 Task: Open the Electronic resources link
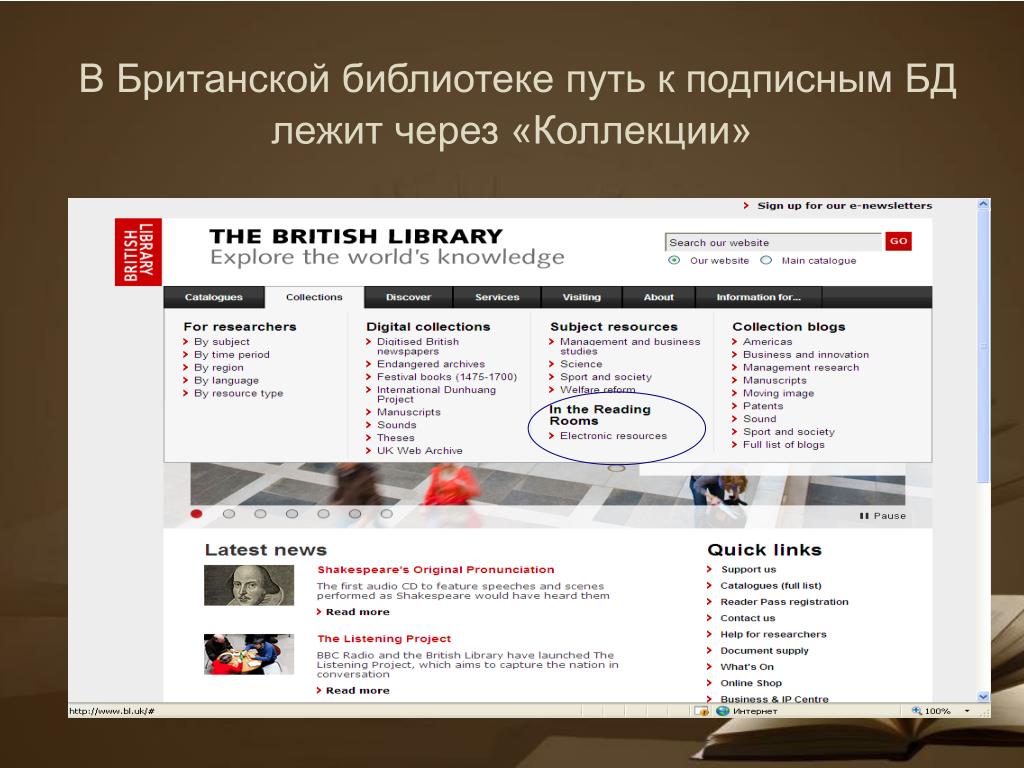coord(613,436)
